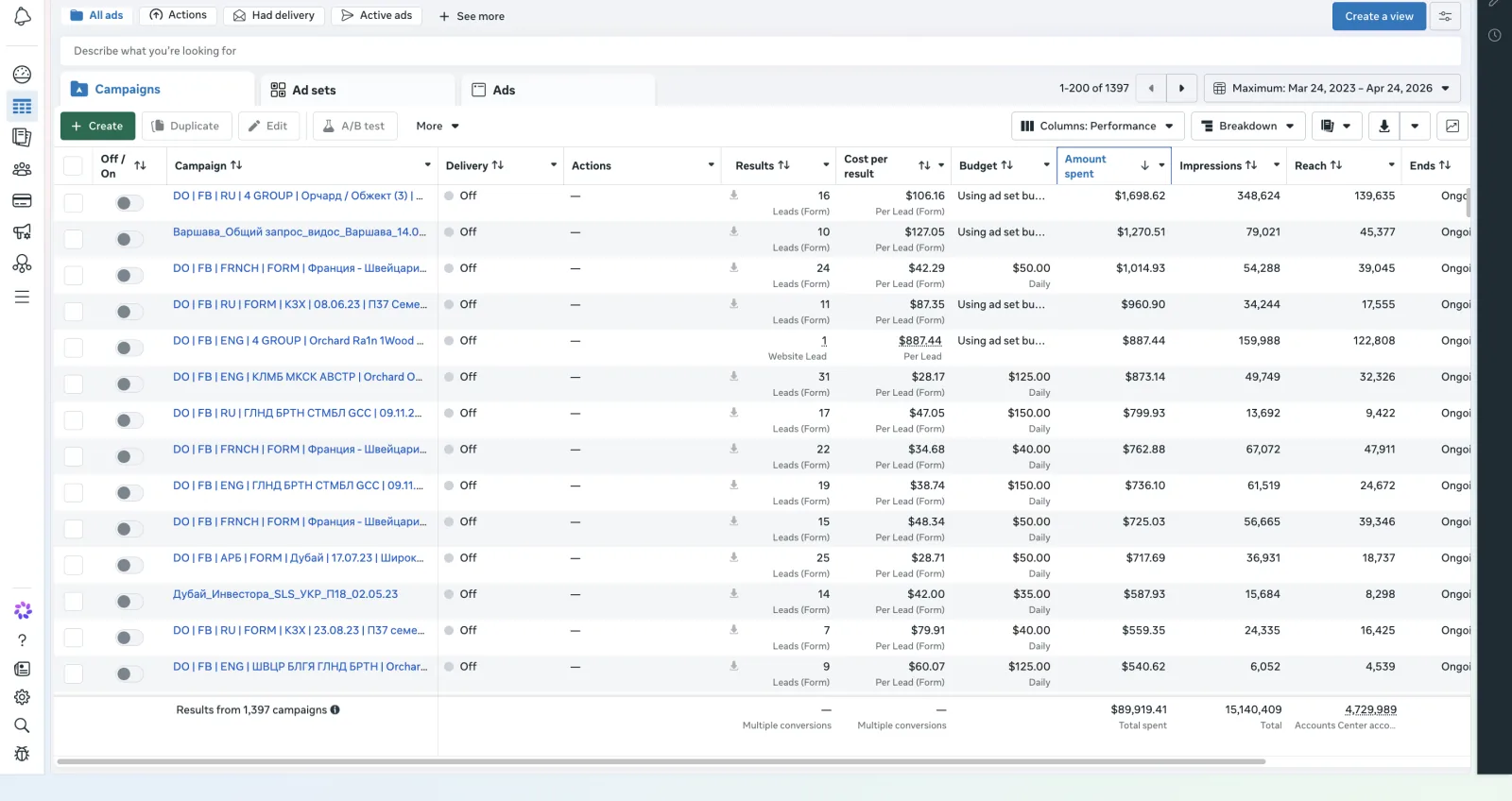Viewport: 1512px width, 801px height.
Task: Open account overview gauge icon
Action: pos(22,75)
